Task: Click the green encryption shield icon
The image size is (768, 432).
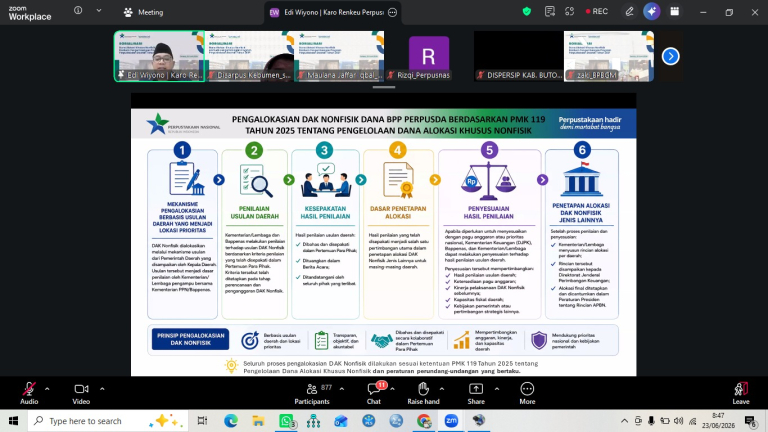Action: pyautogui.click(x=527, y=11)
